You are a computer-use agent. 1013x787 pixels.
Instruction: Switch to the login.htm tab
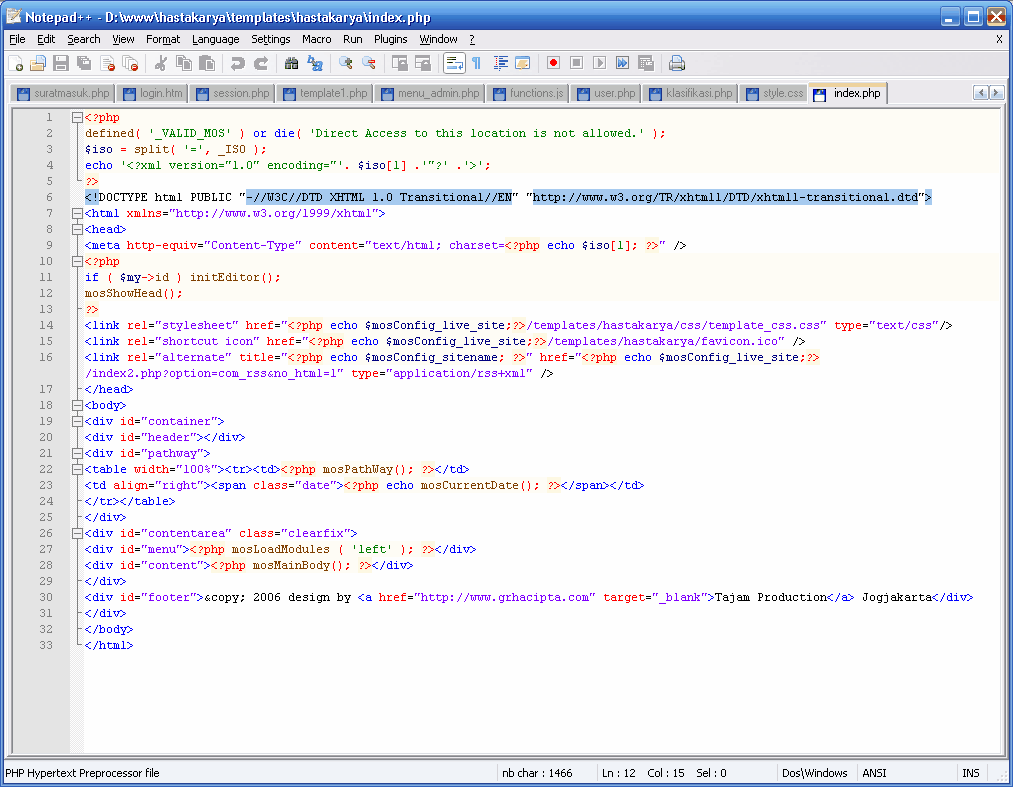[x=153, y=93]
